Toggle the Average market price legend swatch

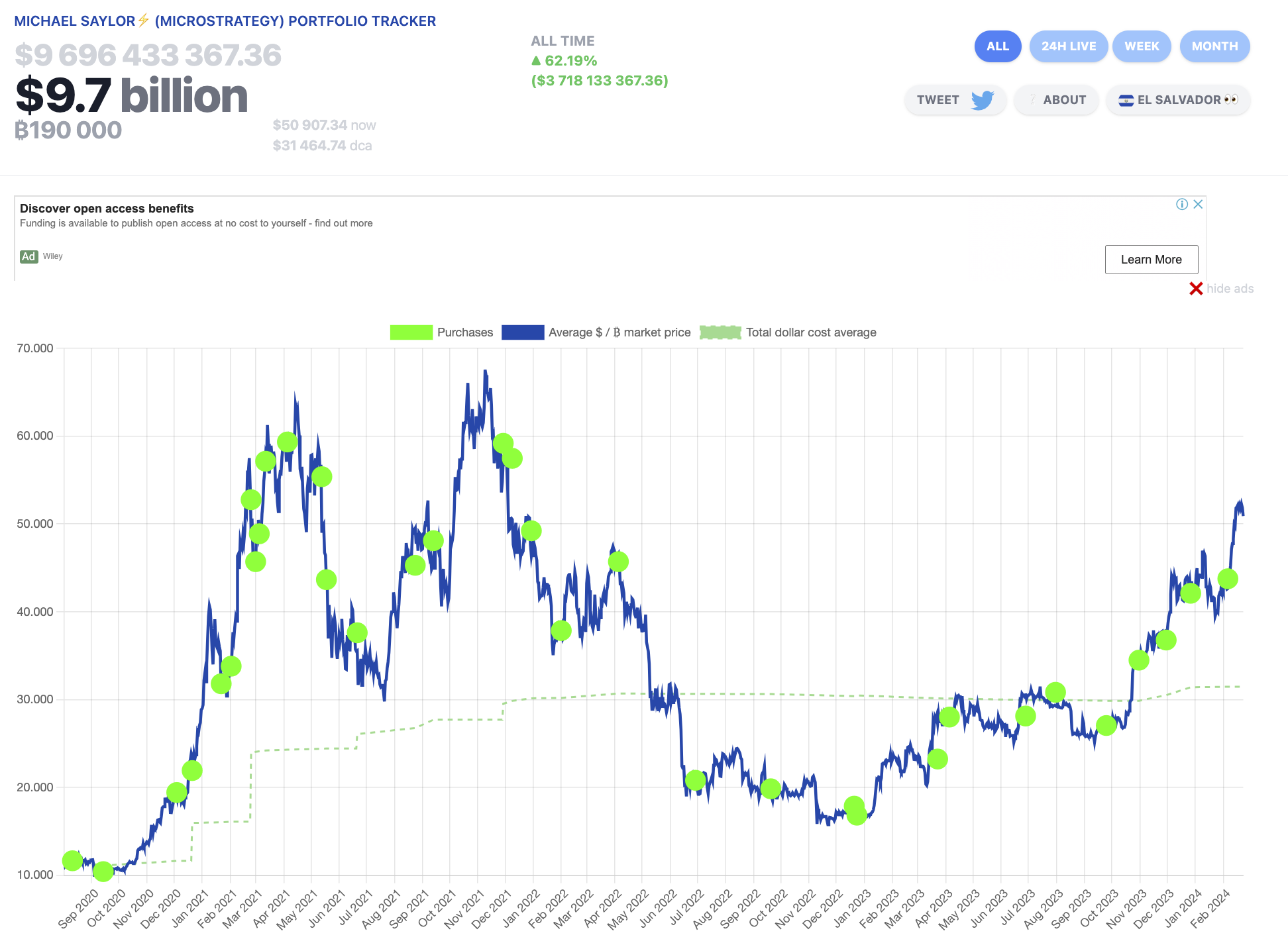pyautogui.click(x=523, y=332)
